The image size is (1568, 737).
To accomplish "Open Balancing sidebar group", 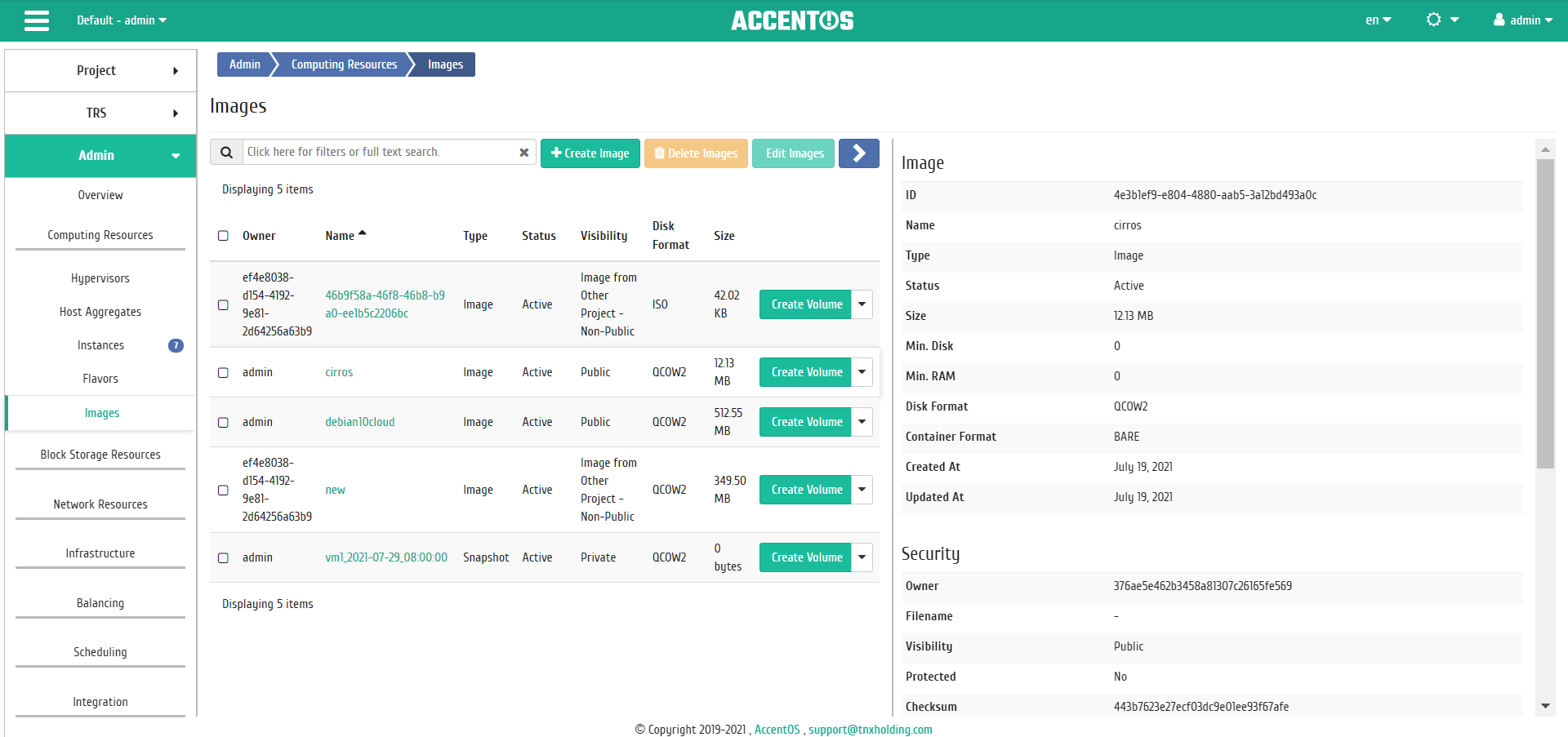I will pos(100,603).
